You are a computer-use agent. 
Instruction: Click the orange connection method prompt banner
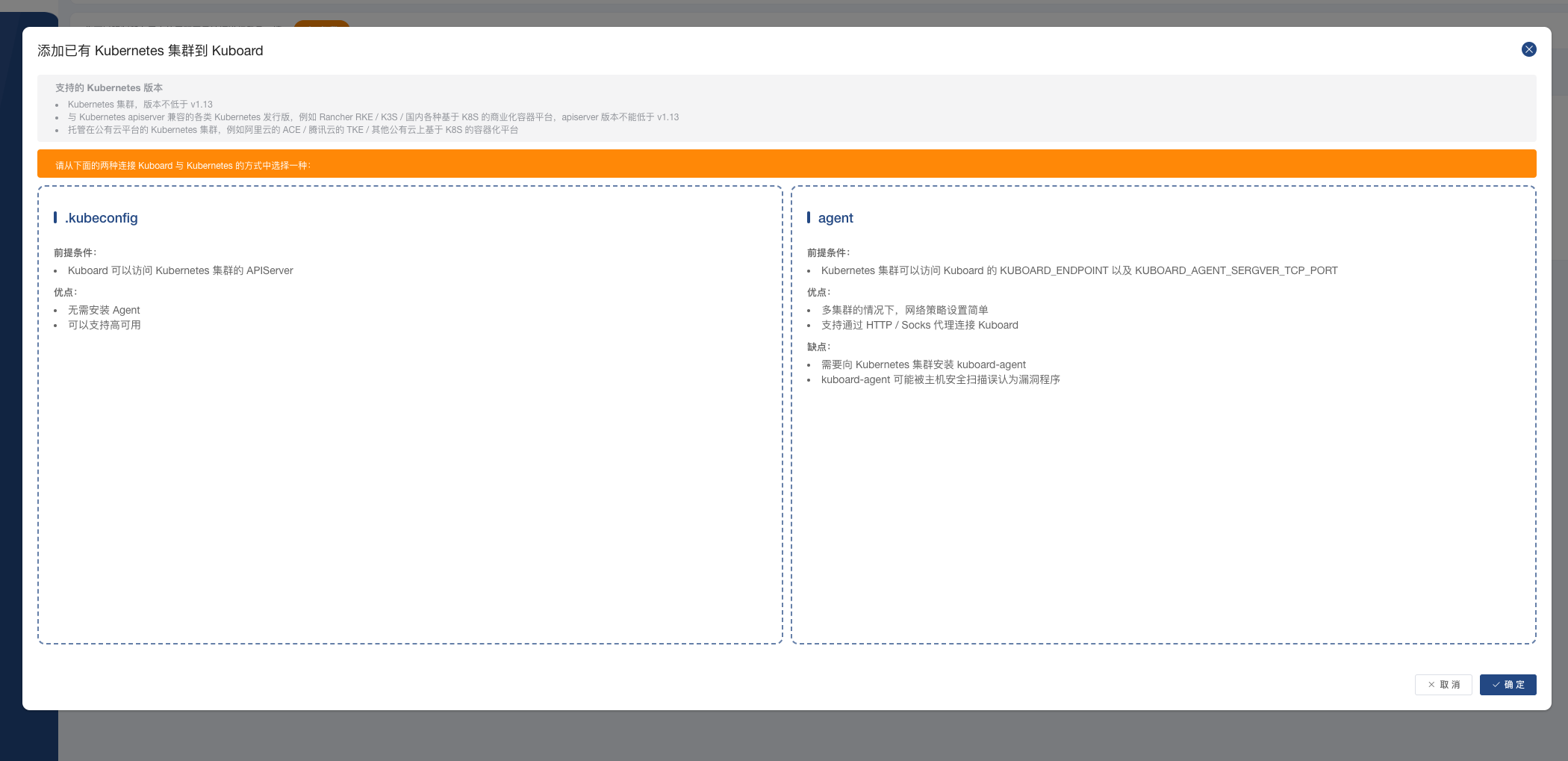point(787,164)
